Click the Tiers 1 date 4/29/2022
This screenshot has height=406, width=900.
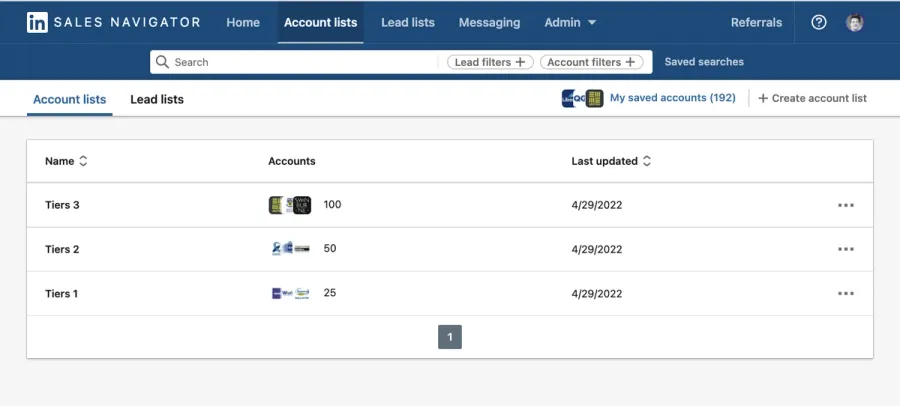597,293
